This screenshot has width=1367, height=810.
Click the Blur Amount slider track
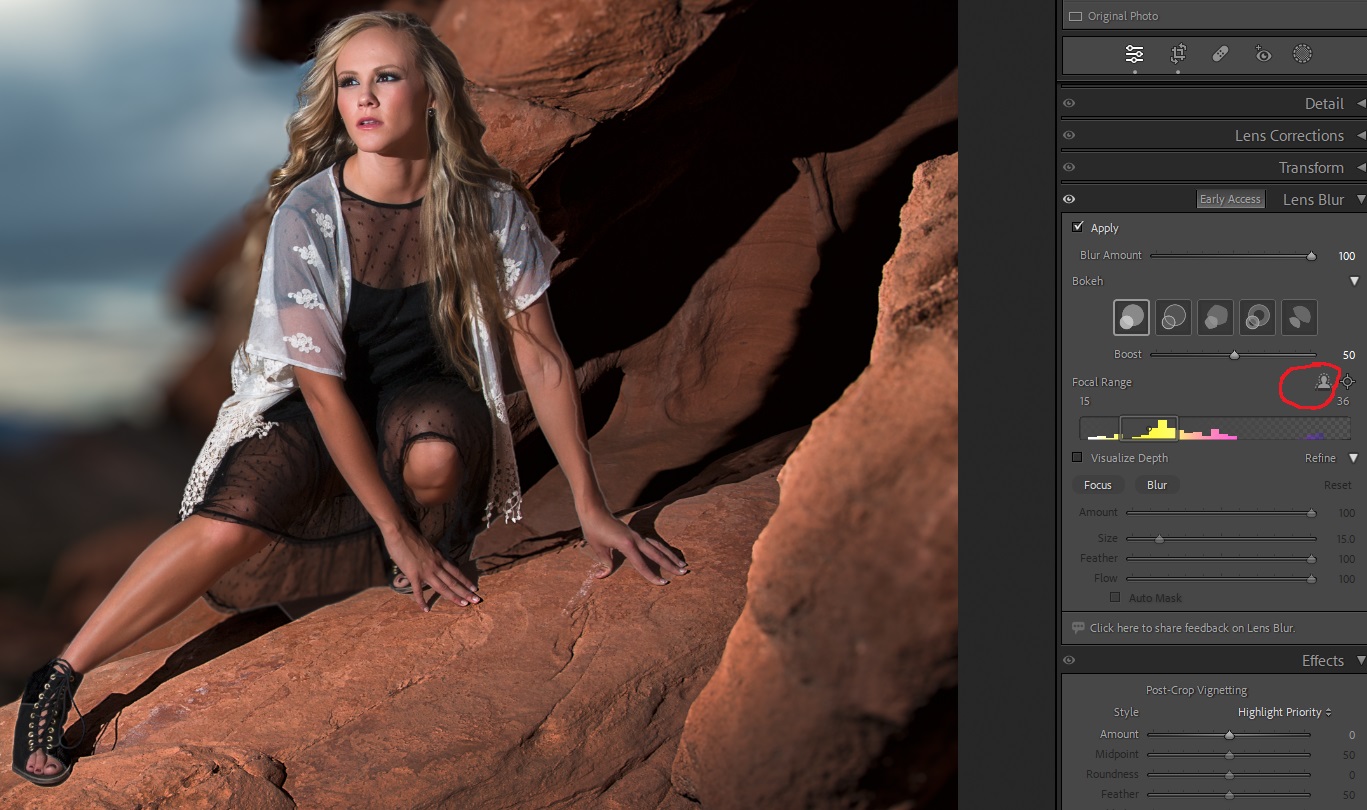pos(1230,256)
